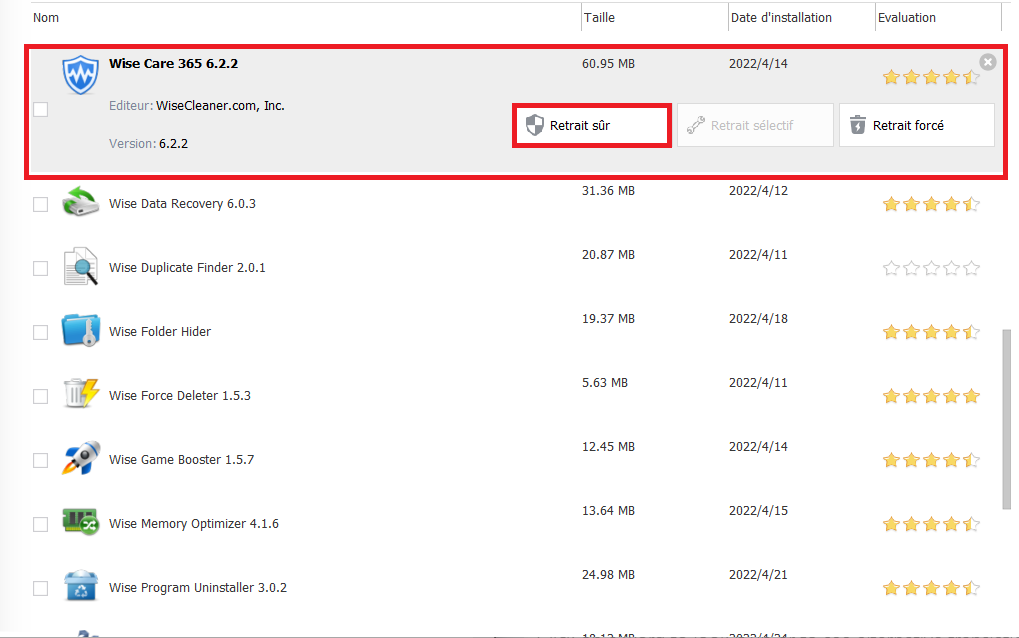The image size is (1019, 638).
Task: Click the "24.98 MB" size value
Action: click(608, 575)
